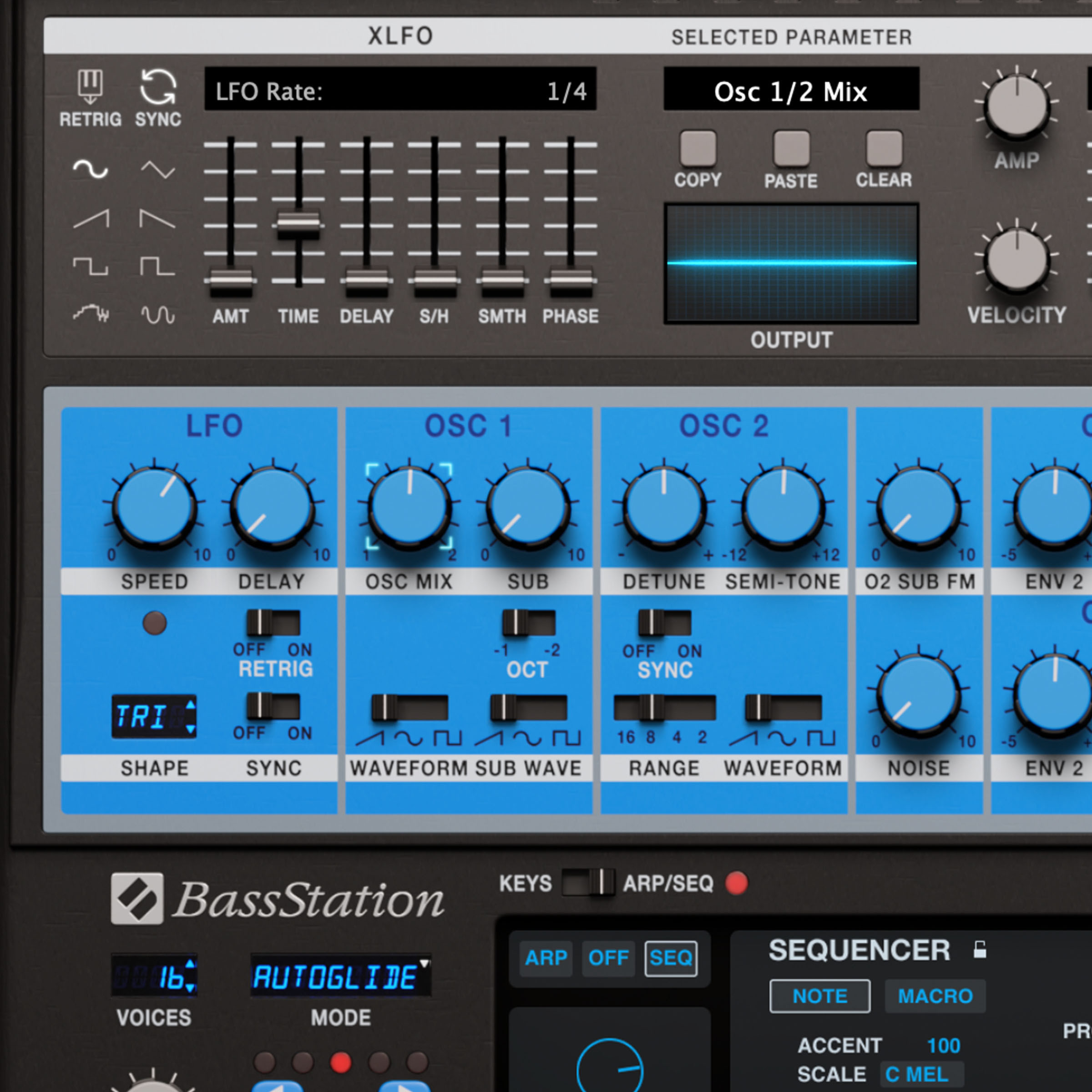1092x1092 pixels.
Task: Open the LFO shape TRI selector
Action: pyautogui.click(x=148, y=717)
